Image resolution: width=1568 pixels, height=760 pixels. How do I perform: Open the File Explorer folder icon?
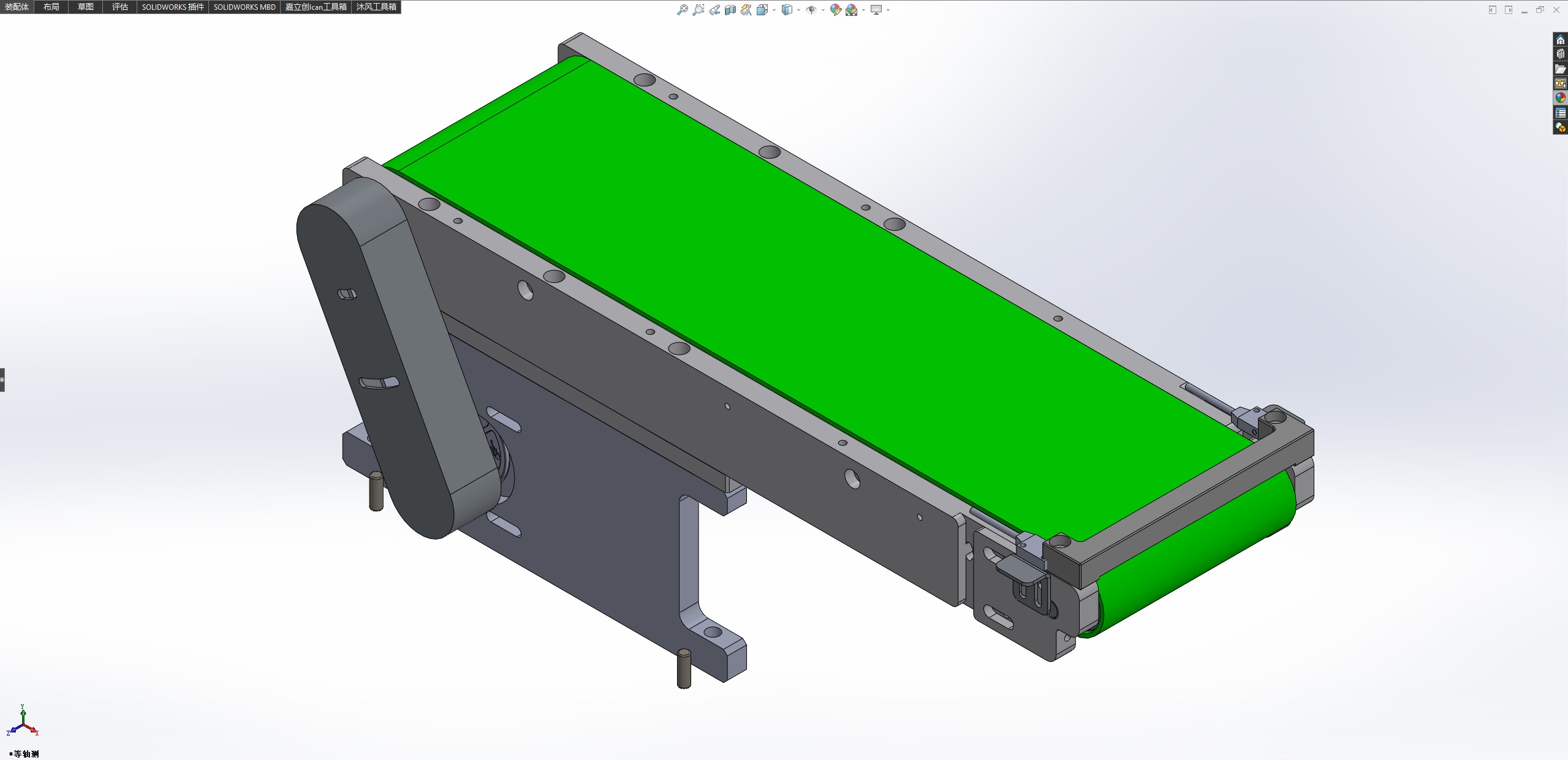1560,69
